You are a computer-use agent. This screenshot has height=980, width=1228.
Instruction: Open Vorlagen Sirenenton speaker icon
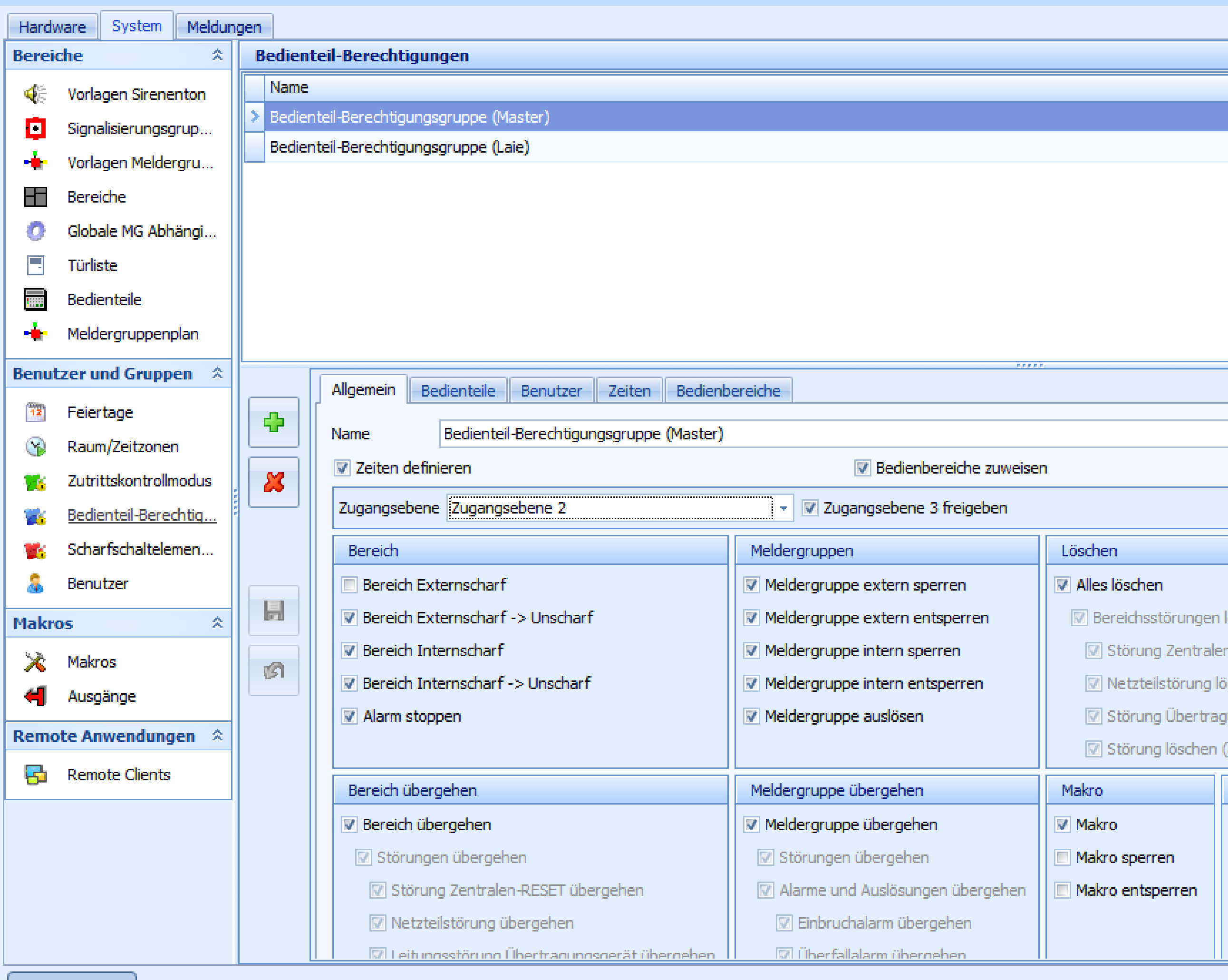coord(35,94)
